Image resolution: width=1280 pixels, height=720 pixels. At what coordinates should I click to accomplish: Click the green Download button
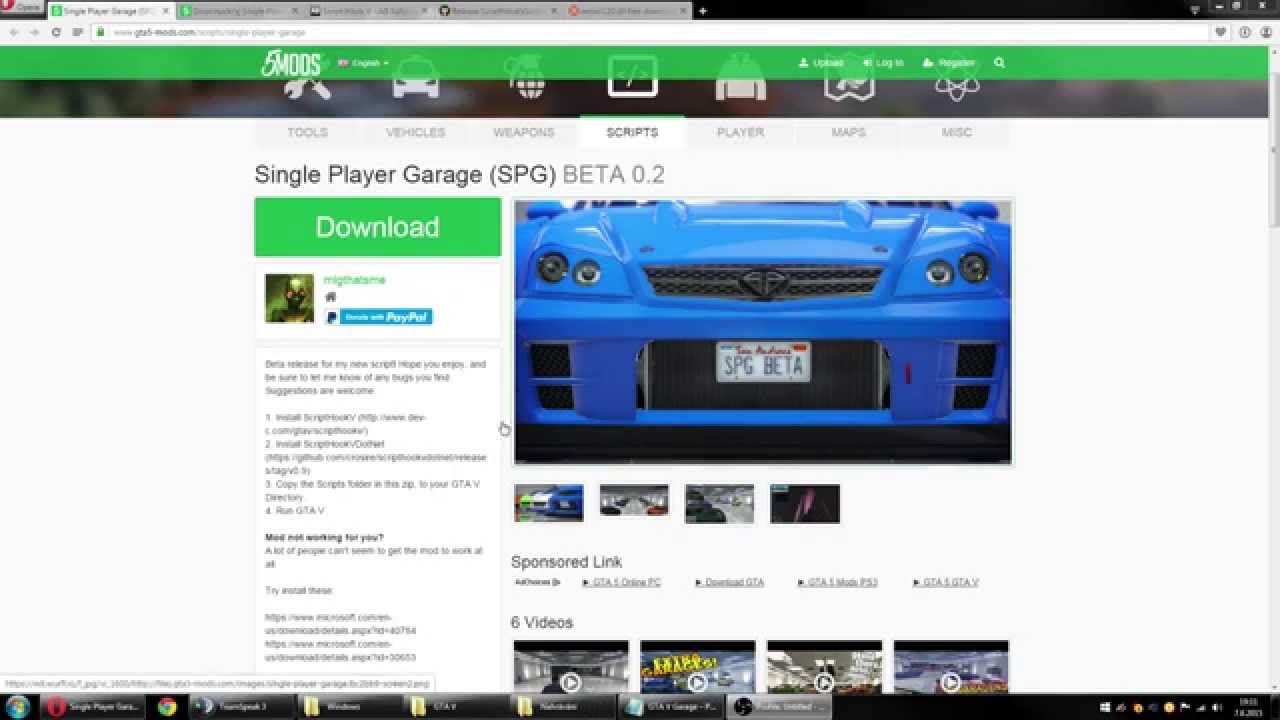pyautogui.click(x=378, y=227)
